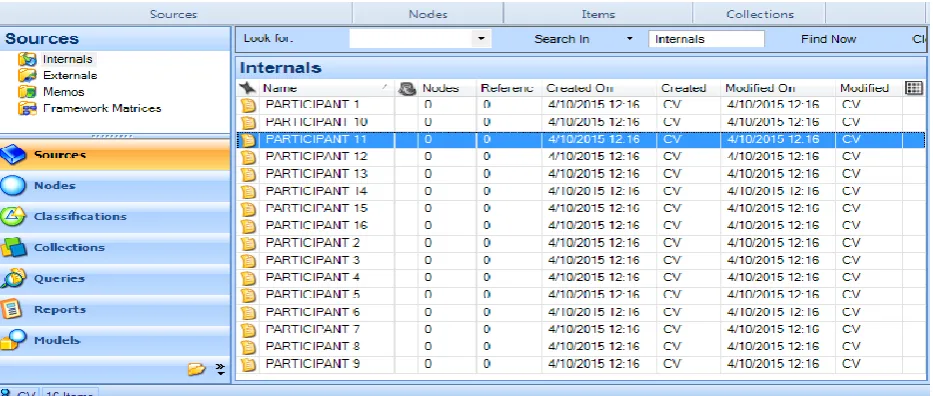933x396 pixels.
Task: Open the Internals folder in Sources tree
Action: click(67, 59)
